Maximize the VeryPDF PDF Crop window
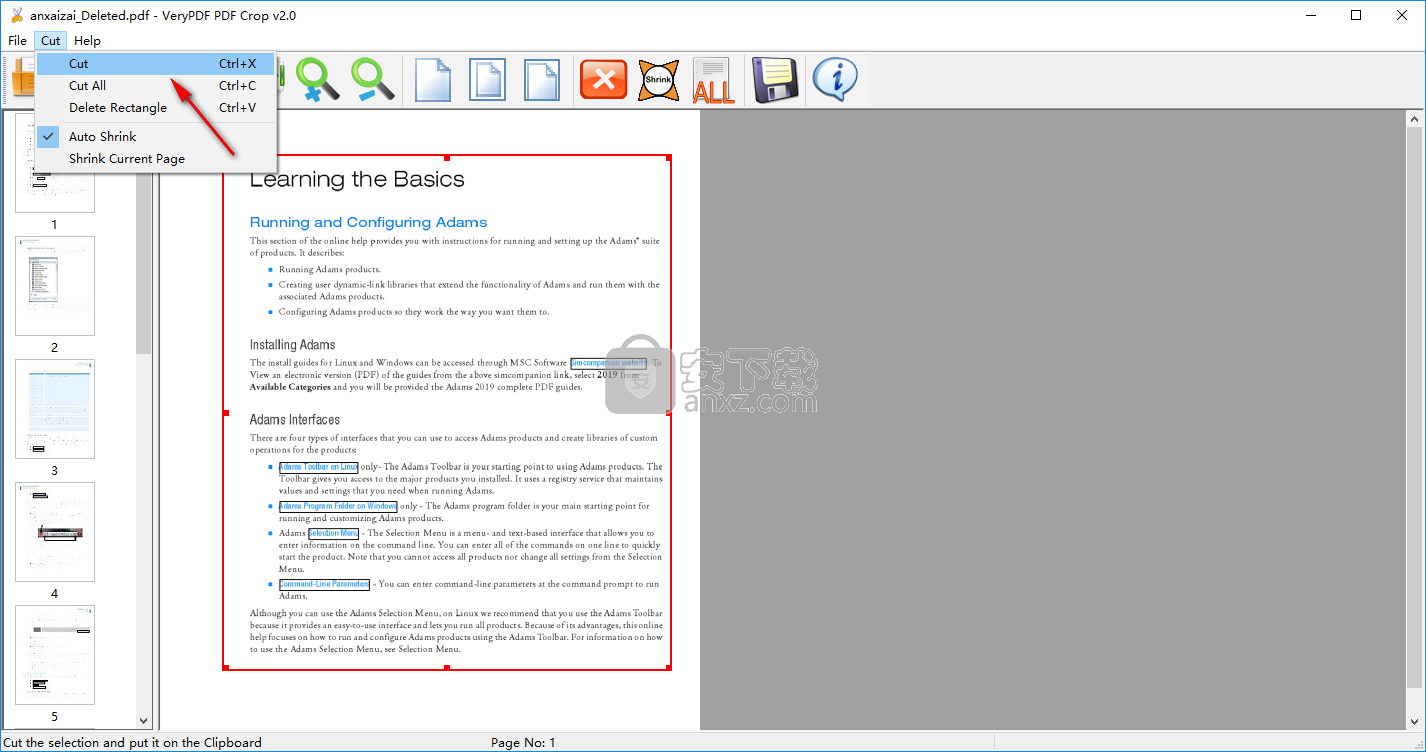1426x752 pixels. point(1356,15)
